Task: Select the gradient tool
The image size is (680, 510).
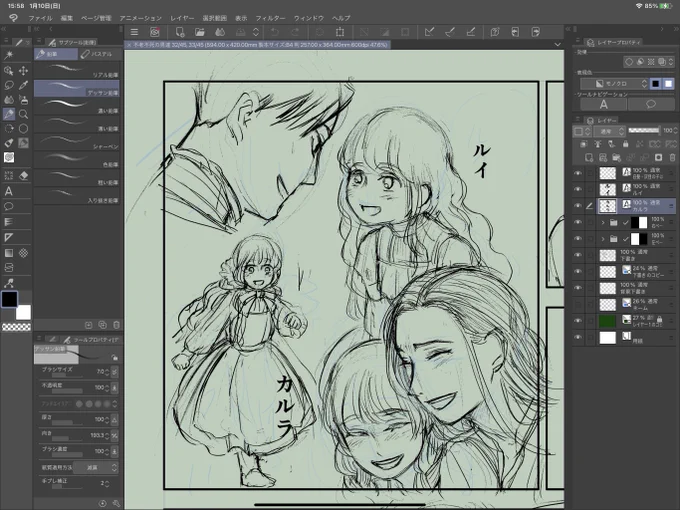Action: pyautogui.click(x=9, y=253)
